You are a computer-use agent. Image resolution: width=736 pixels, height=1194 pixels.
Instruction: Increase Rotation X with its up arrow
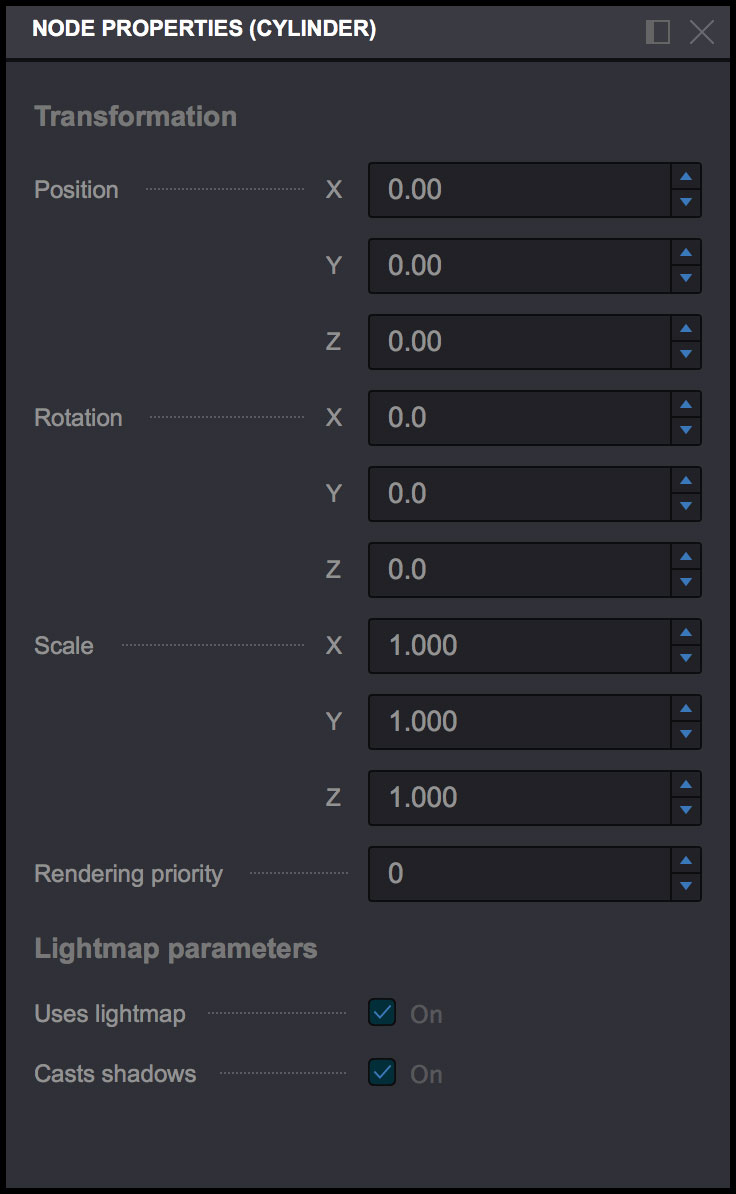[686, 405]
